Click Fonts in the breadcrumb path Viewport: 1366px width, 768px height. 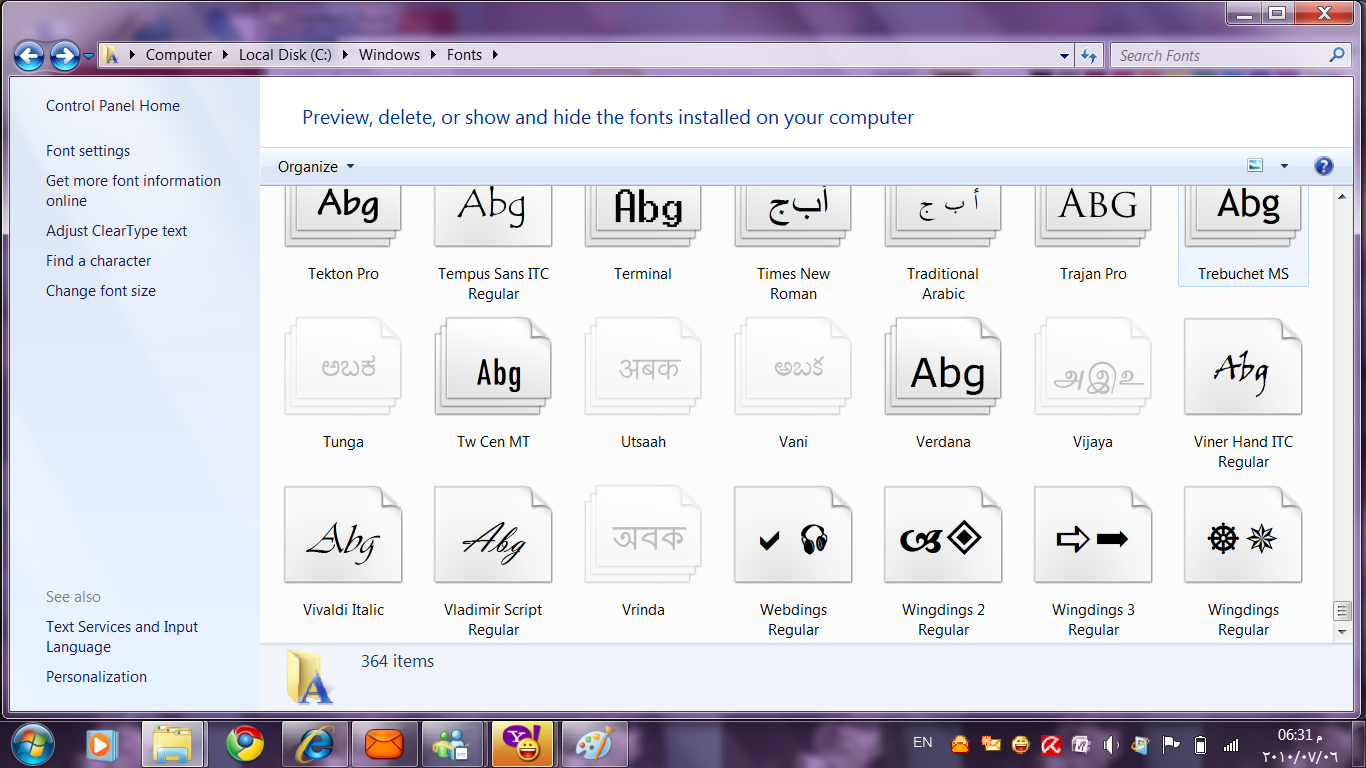pos(464,55)
